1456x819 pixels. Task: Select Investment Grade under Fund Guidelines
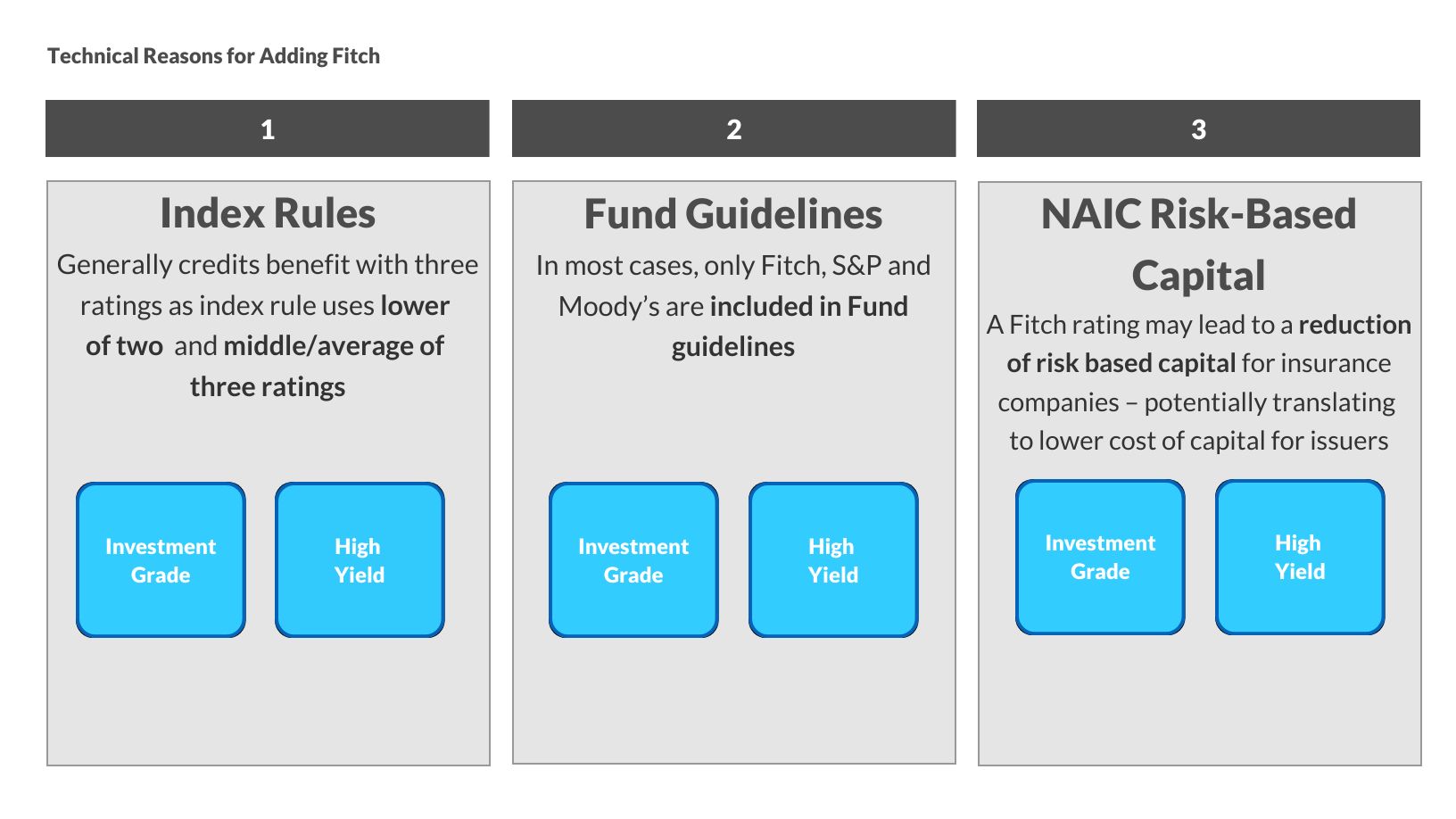[633, 560]
